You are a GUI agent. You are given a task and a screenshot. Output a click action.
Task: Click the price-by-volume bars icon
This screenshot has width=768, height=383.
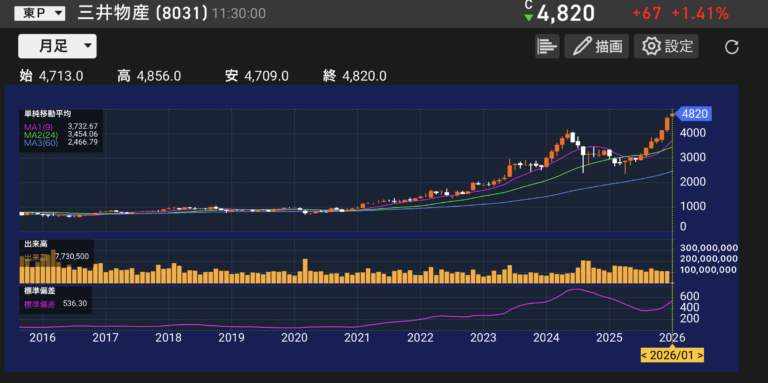pyautogui.click(x=547, y=47)
